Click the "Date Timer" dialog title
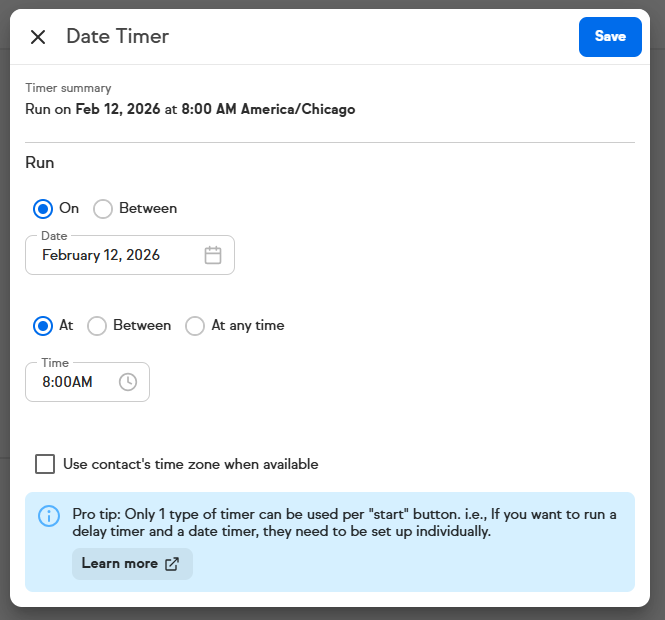This screenshot has height=620, width=665. point(117,37)
